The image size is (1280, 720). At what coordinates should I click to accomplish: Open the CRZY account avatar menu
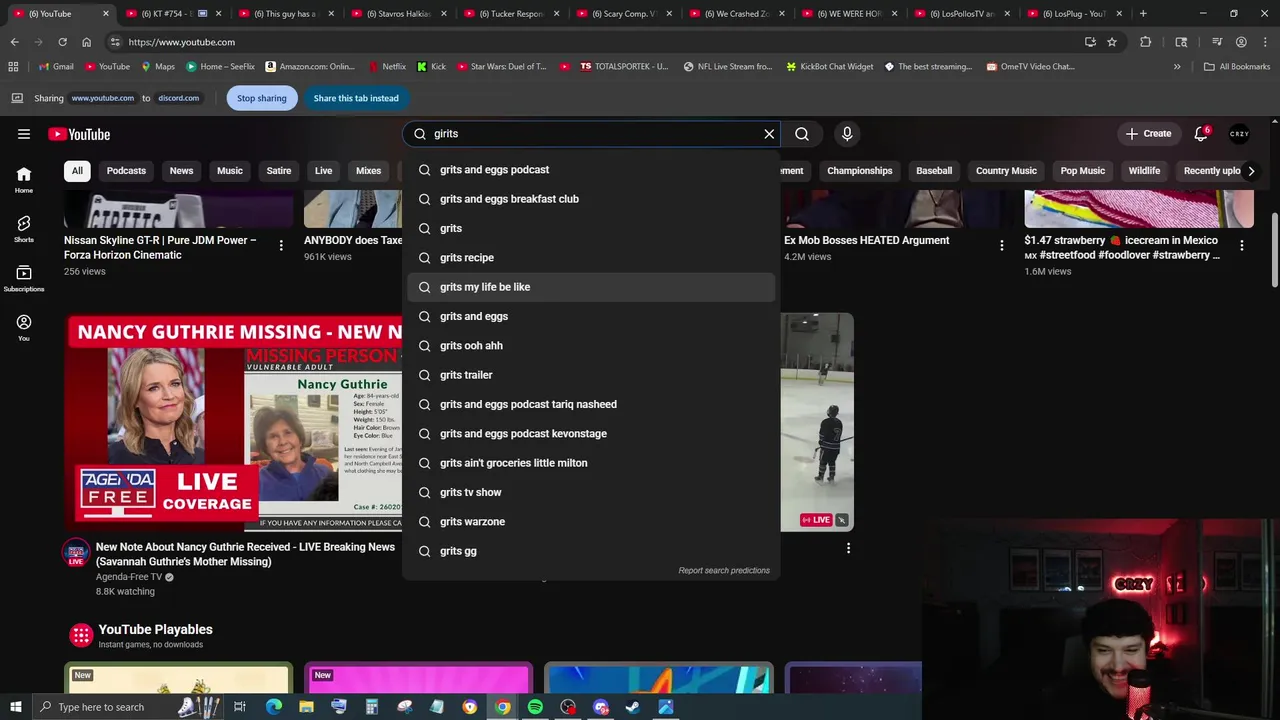click(1239, 134)
